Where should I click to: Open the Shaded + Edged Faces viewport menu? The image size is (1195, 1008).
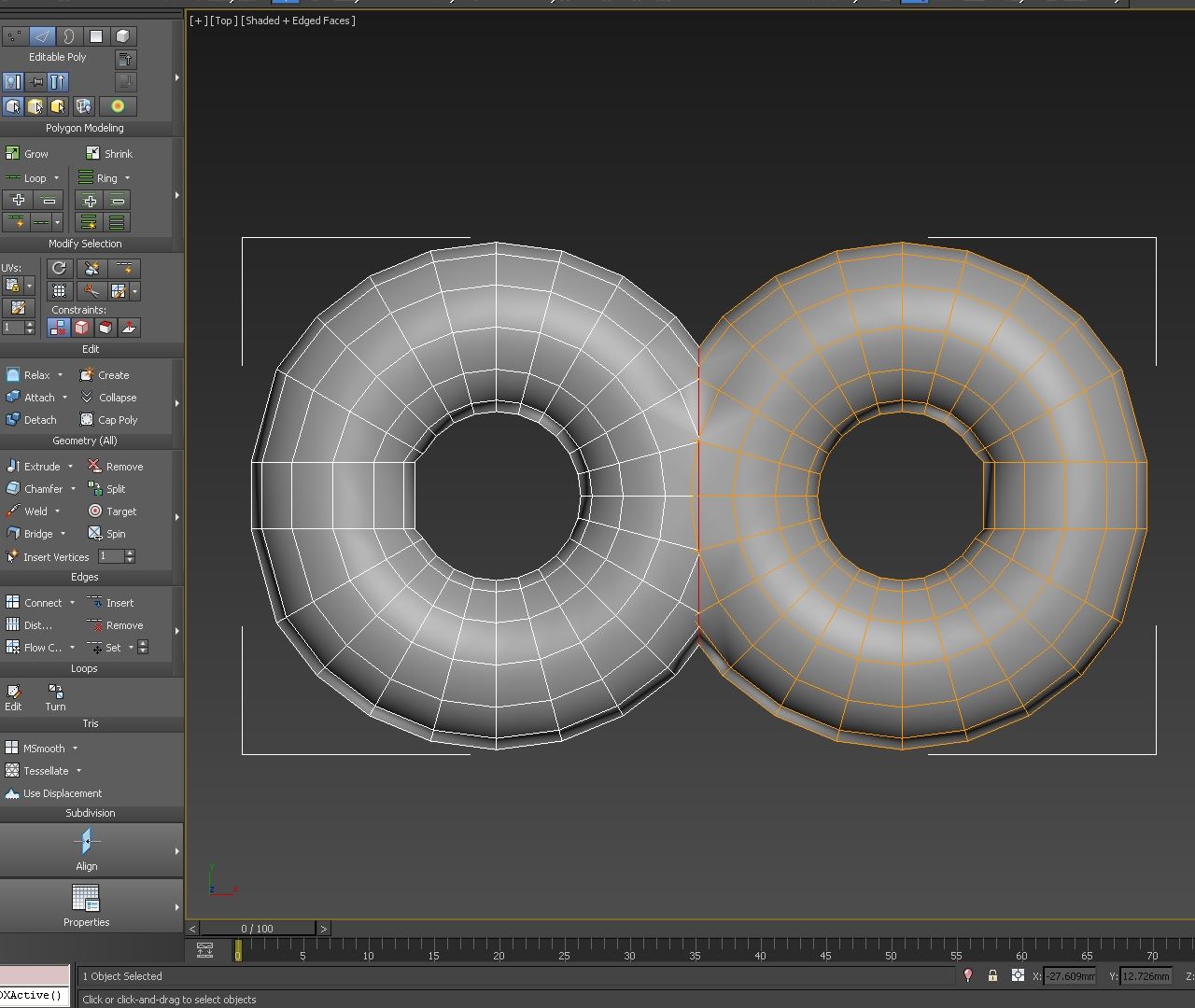(x=299, y=20)
